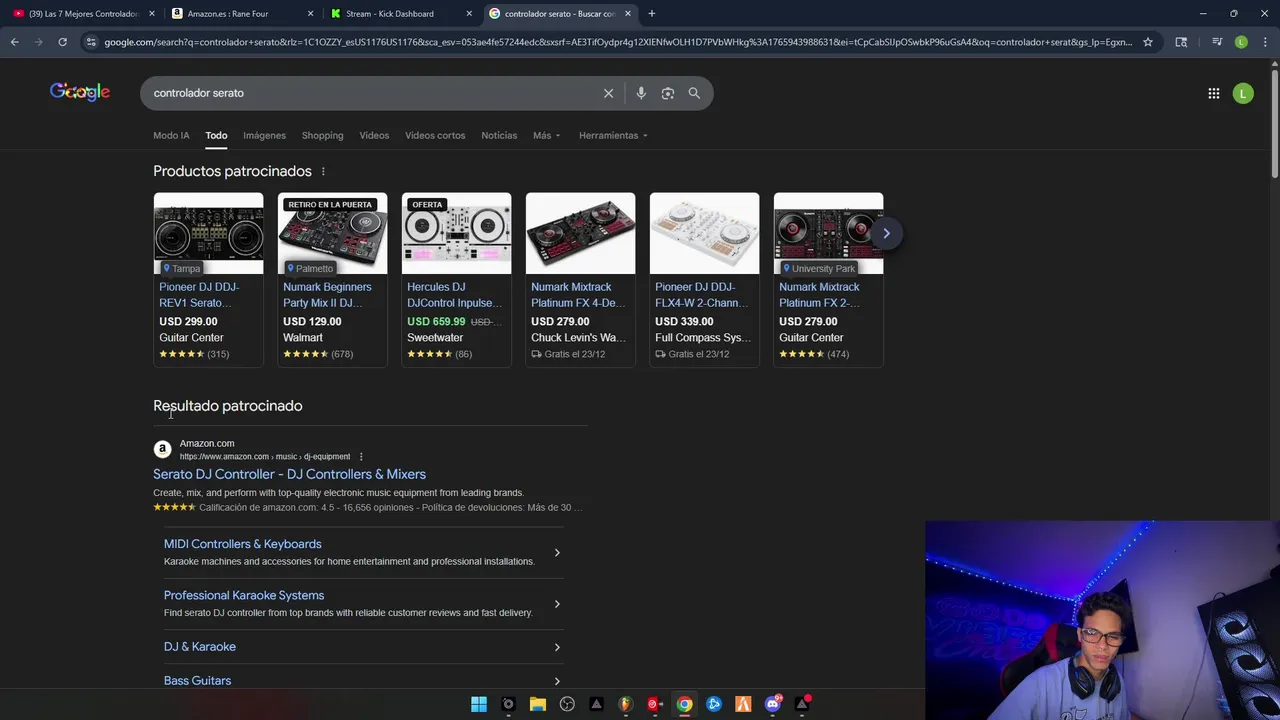This screenshot has height=720, width=1280.
Task: View site information in address bar
Action: pos(91,42)
